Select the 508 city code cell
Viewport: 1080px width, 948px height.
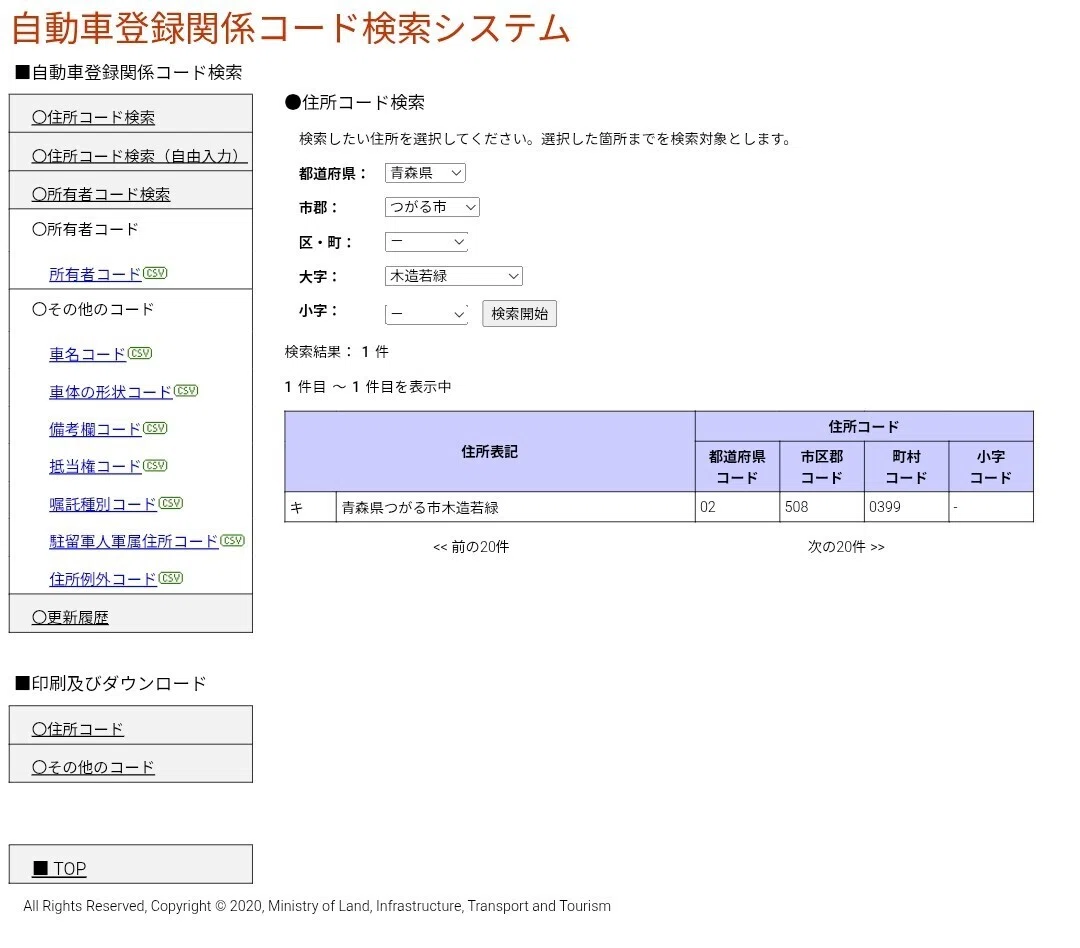822,507
